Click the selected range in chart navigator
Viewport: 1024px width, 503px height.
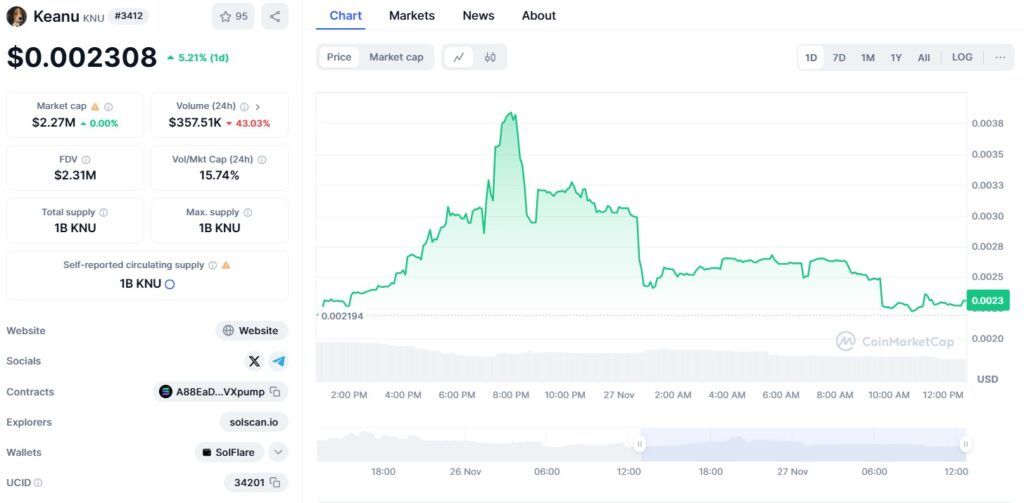(x=803, y=444)
